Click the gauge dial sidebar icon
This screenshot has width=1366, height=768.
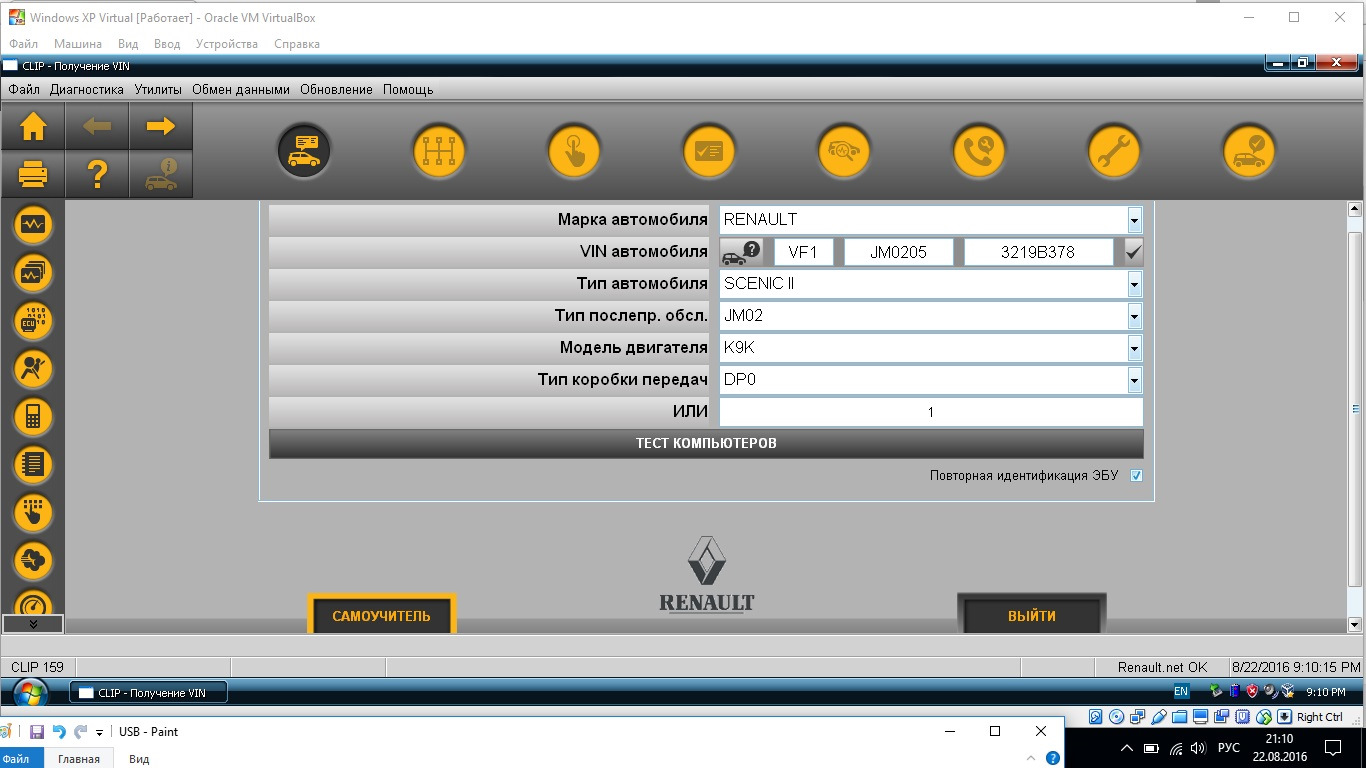tap(33, 603)
